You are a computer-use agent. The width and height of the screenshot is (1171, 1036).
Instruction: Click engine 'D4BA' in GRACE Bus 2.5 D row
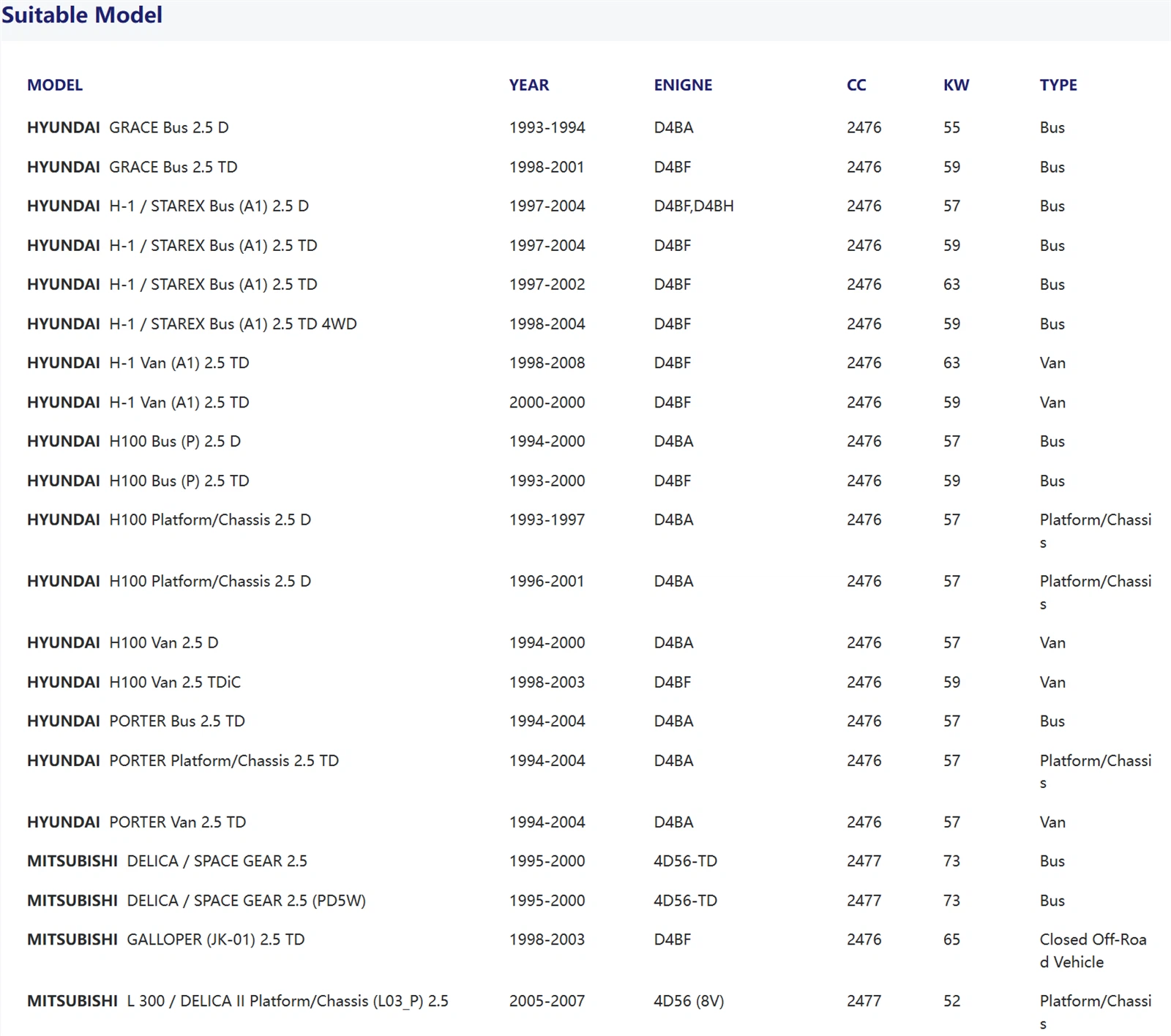(x=673, y=127)
